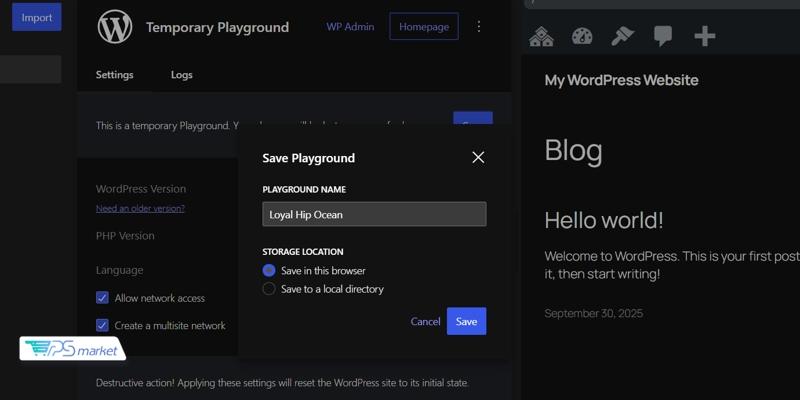Open the Hello world! post title
The height and width of the screenshot is (400, 800).
(x=604, y=220)
